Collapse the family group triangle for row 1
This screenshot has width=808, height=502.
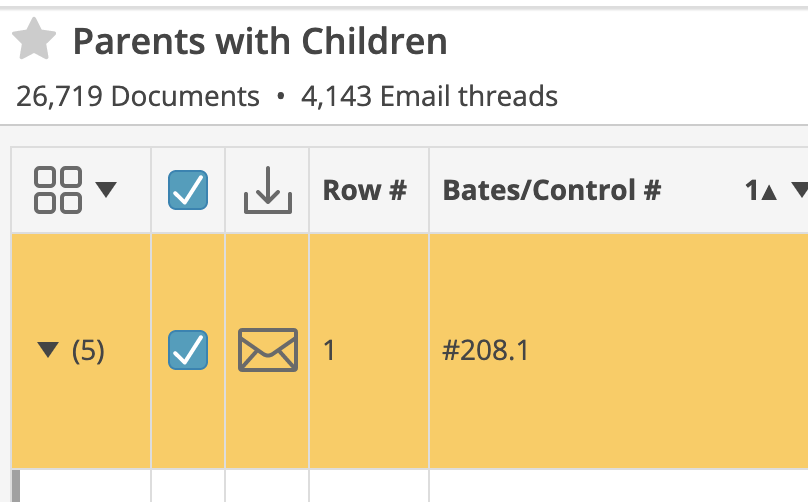[48, 349]
